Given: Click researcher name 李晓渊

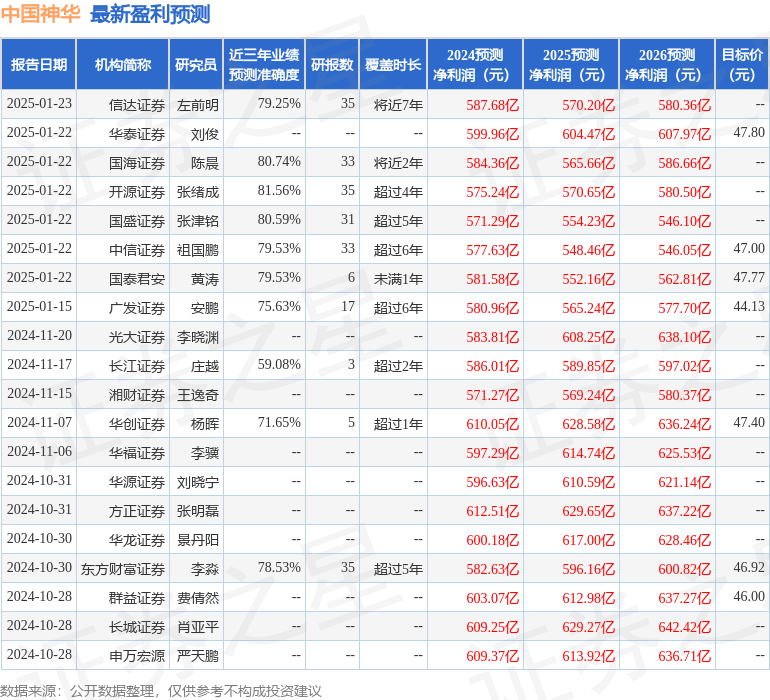Looking at the screenshot, I should click(x=198, y=336).
